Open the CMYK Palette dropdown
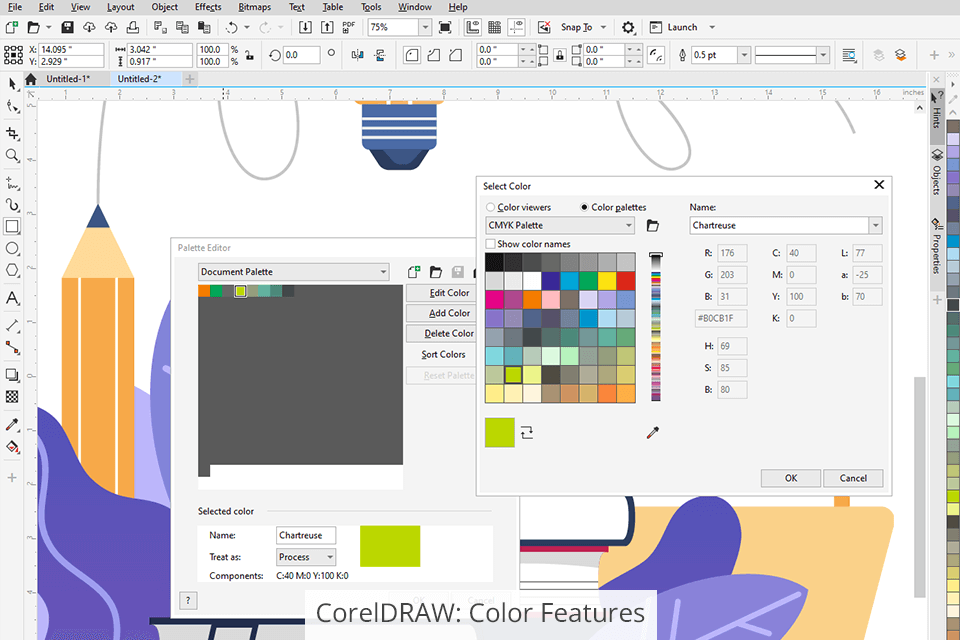Image resolution: width=960 pixels, height=640 pixels. pyautogui.click(x=560, y=225)
